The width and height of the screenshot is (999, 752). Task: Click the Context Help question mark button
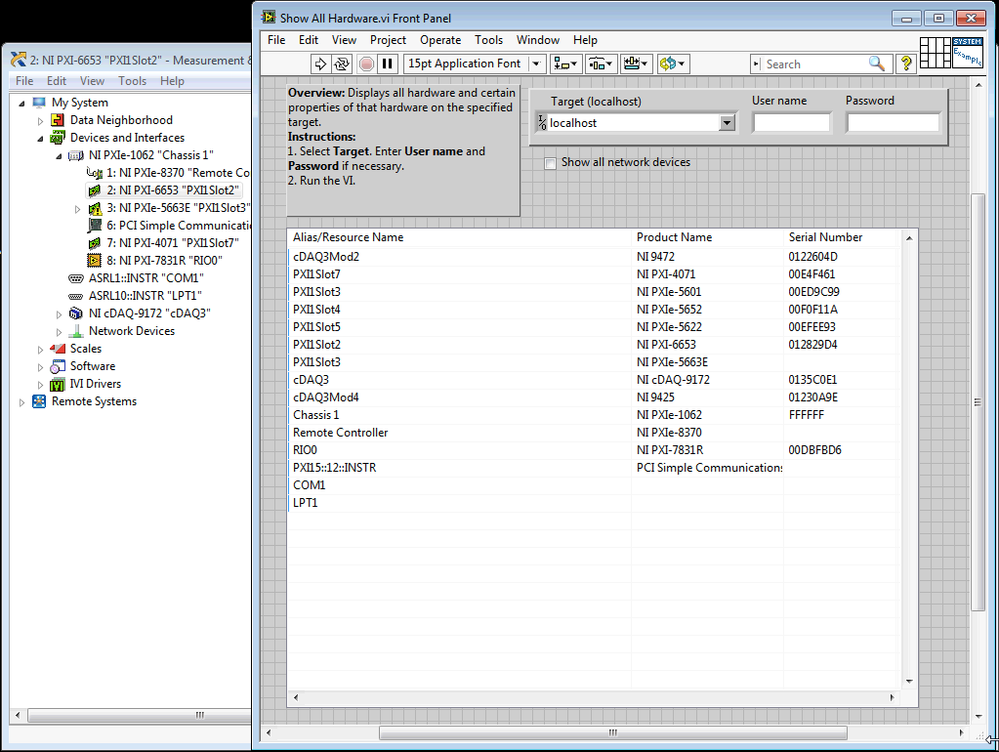(906, 63)
